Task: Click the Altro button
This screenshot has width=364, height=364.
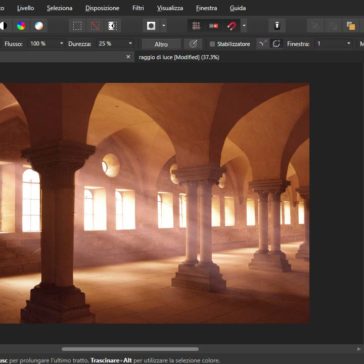Action: (161, 44)
